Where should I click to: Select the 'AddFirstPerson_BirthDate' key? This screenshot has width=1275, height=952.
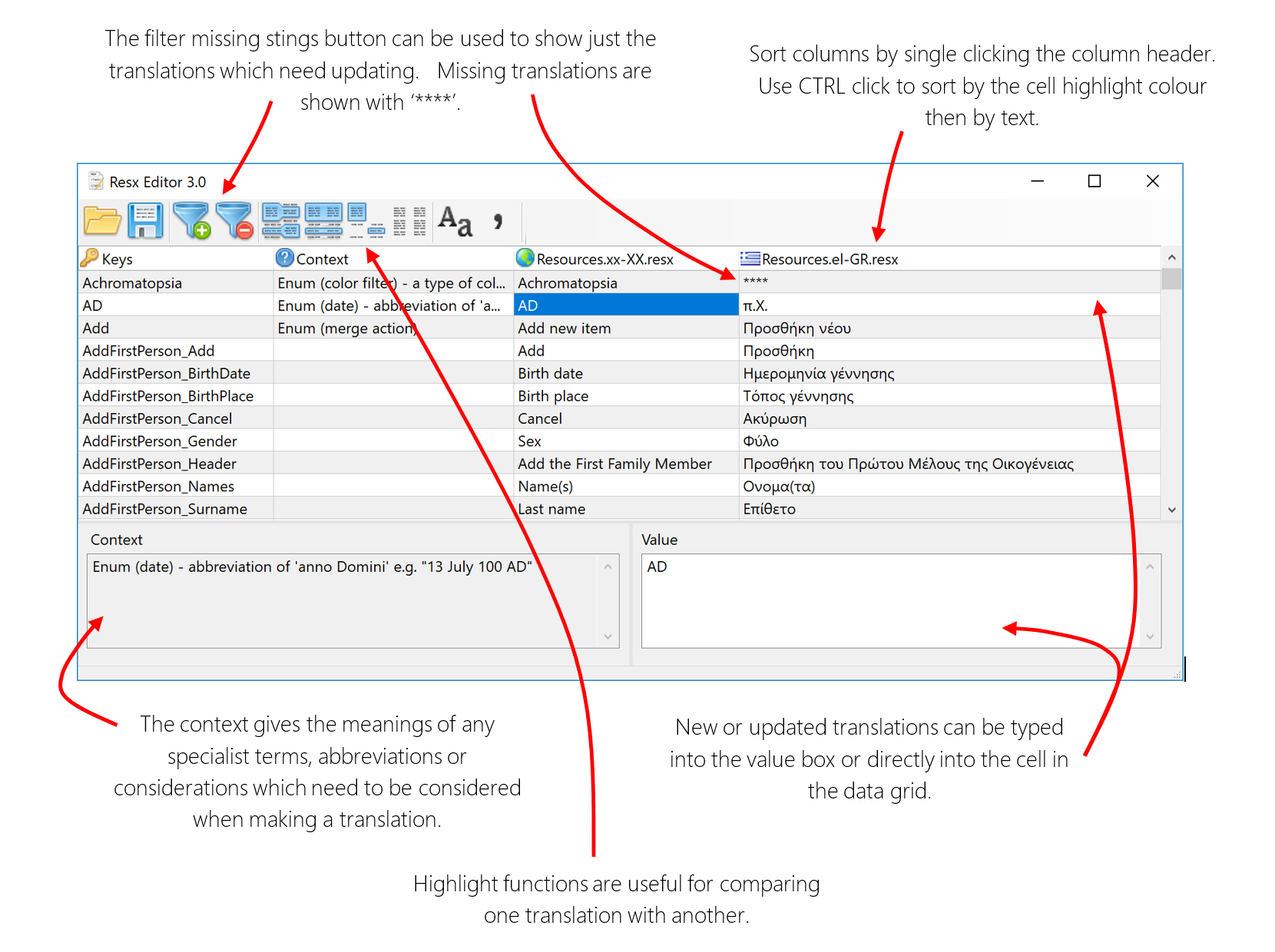(x=176, y=373)
